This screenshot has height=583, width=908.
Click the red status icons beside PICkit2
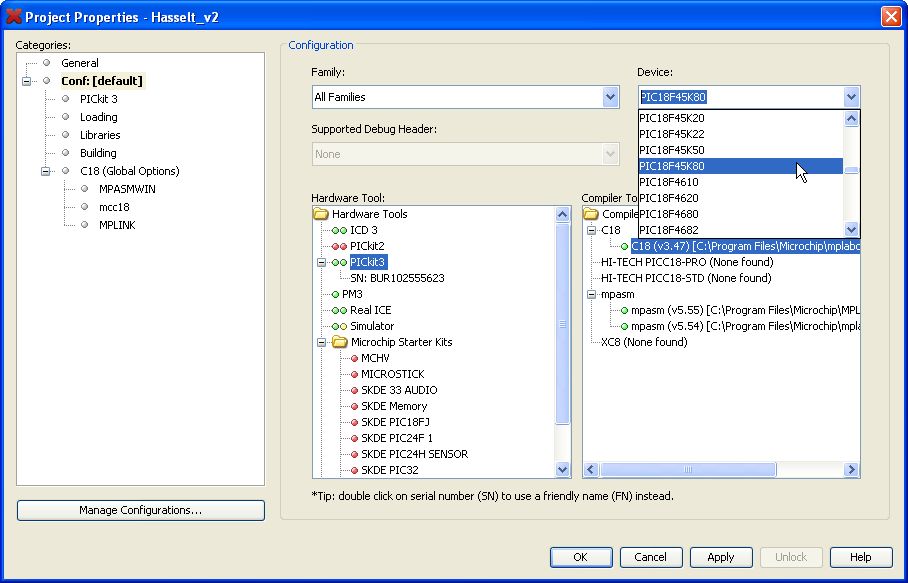click(339, 246)
